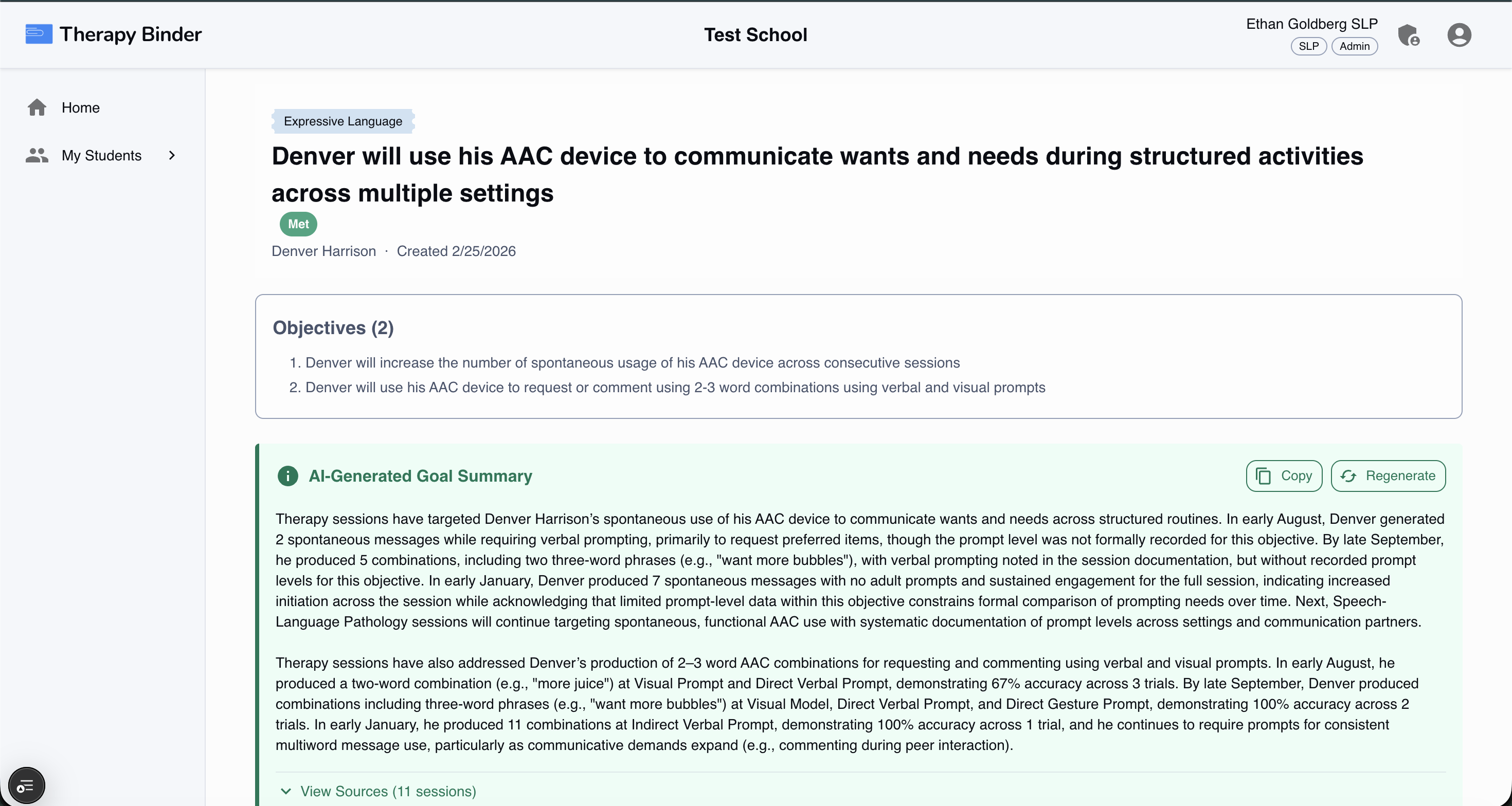Click the Home house icon
The width and height of the screenshot is (1512, 806).
tap(37, 107)
